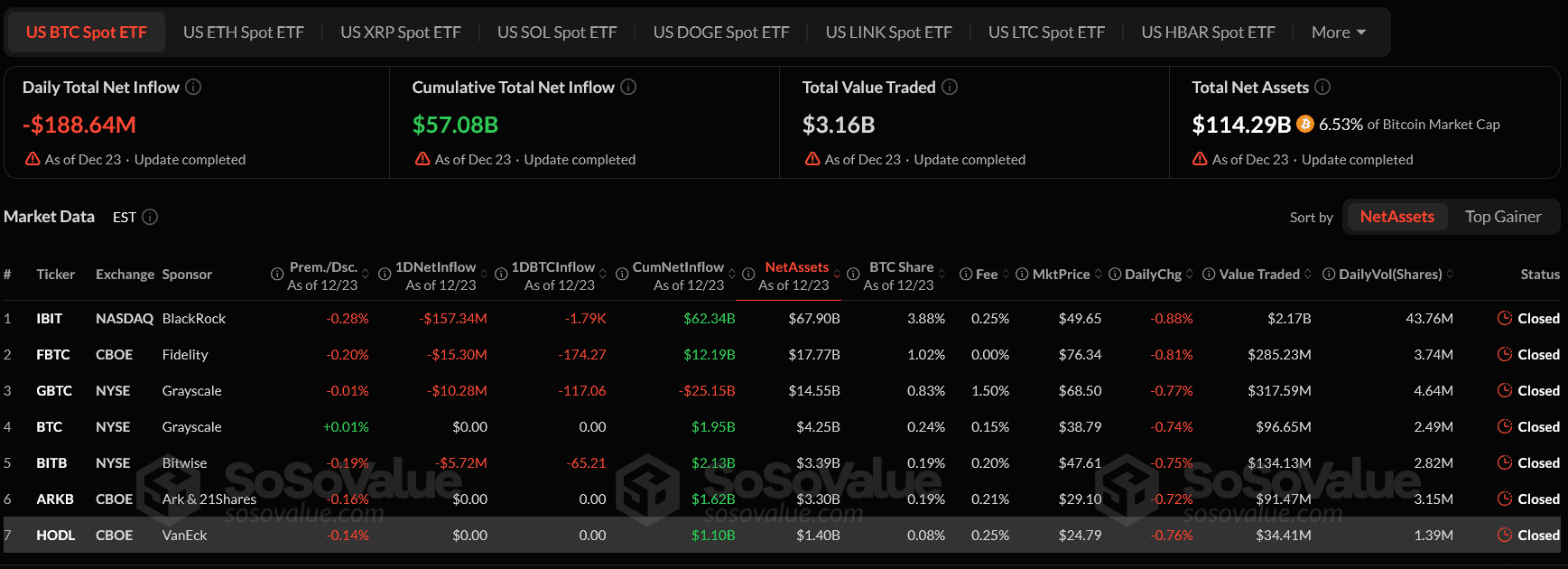Click info icon before DailyVol(Shares) column
The image size is (1568, 569).
[1329, 274]
